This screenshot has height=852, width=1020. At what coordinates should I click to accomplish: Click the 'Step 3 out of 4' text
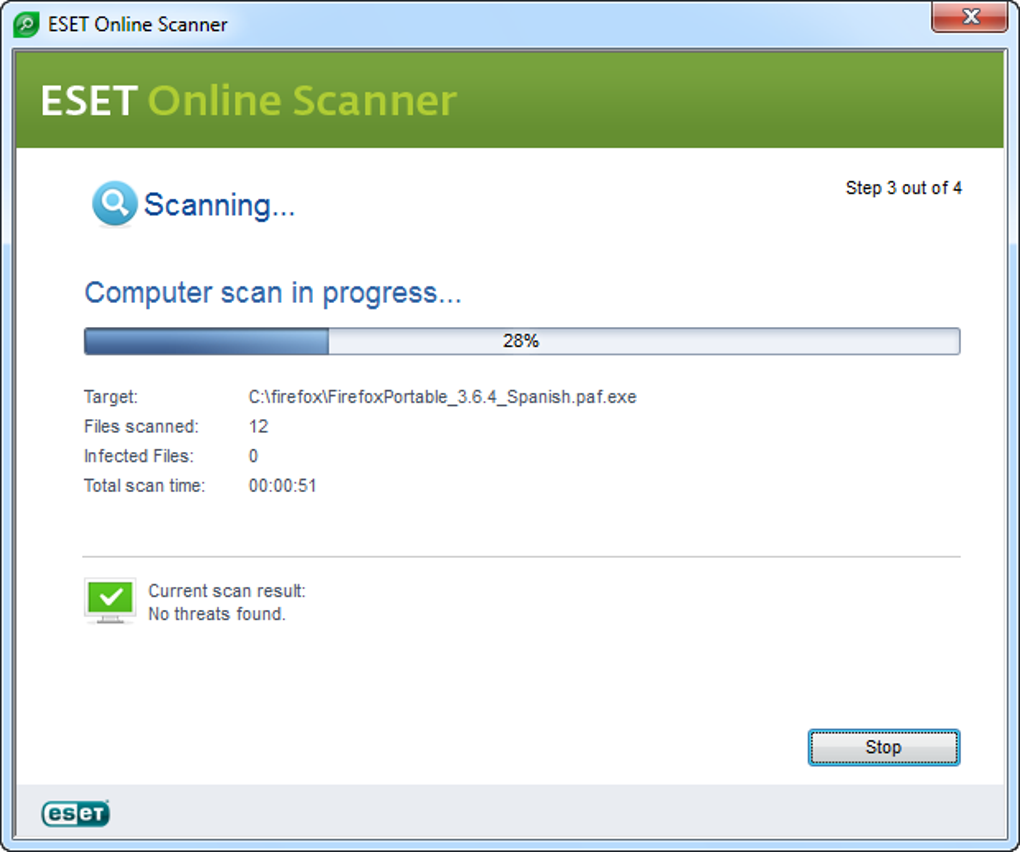pyautogui.click(x=904, y=188)
